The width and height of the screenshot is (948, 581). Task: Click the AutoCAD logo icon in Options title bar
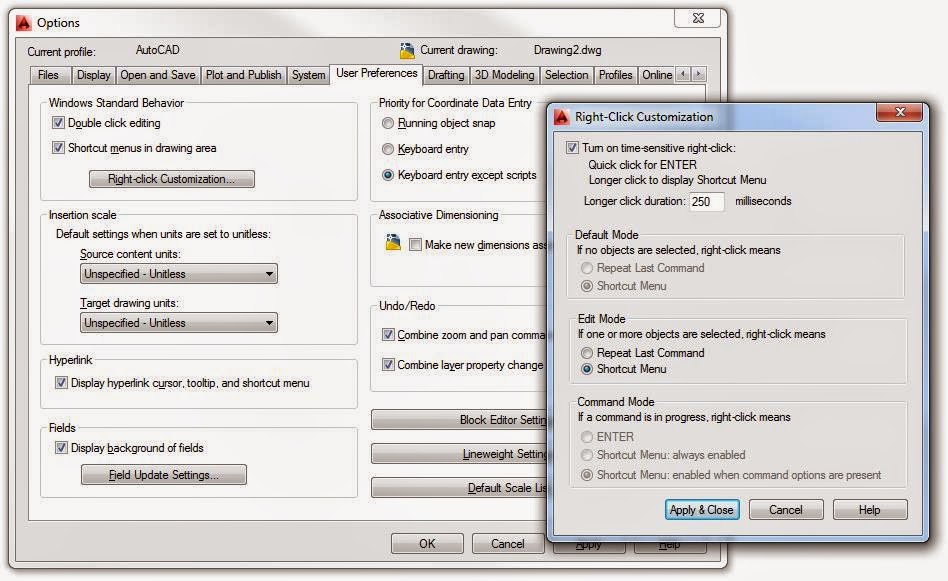coord(24,23)
